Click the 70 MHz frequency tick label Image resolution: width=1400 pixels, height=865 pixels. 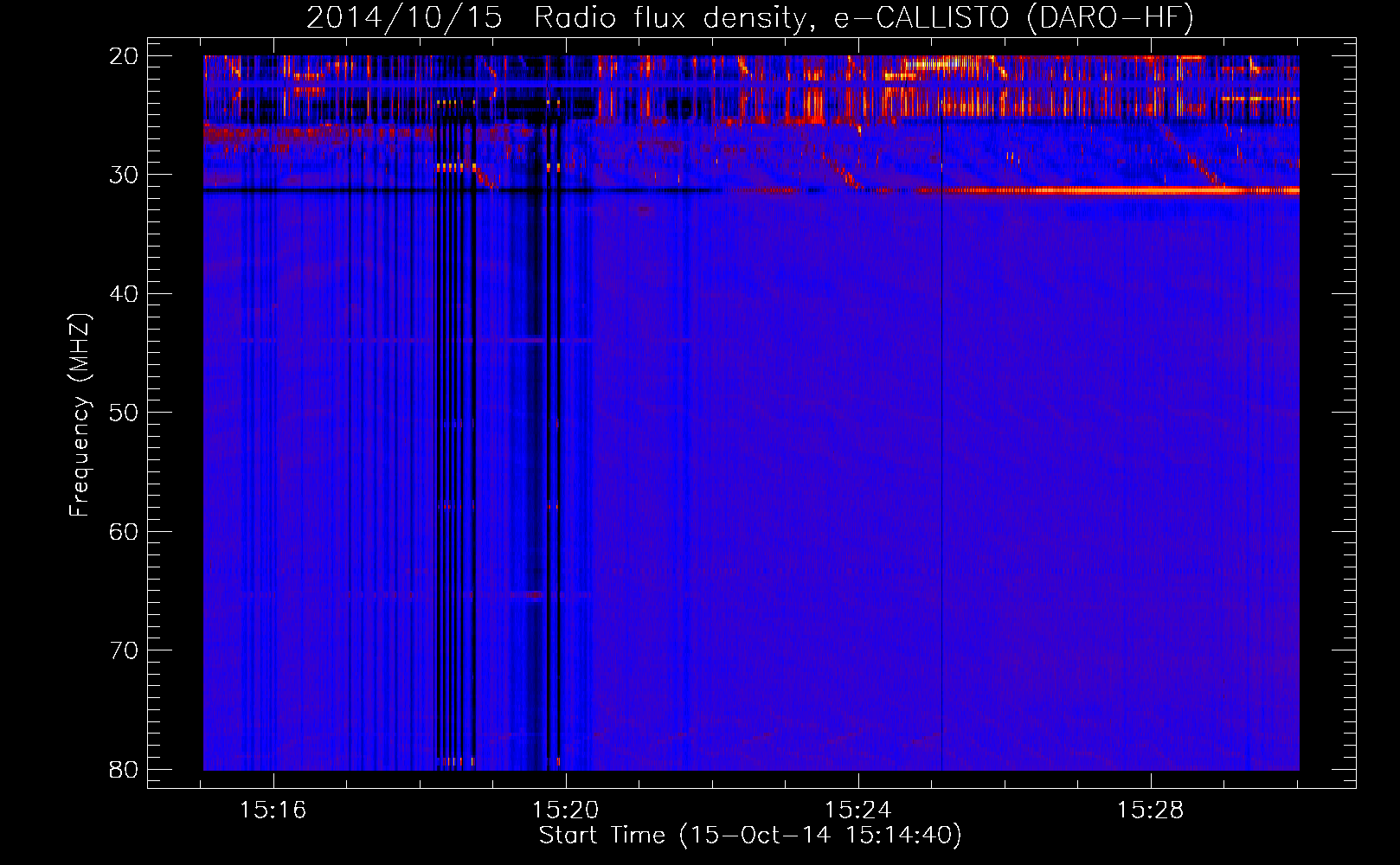124,650
